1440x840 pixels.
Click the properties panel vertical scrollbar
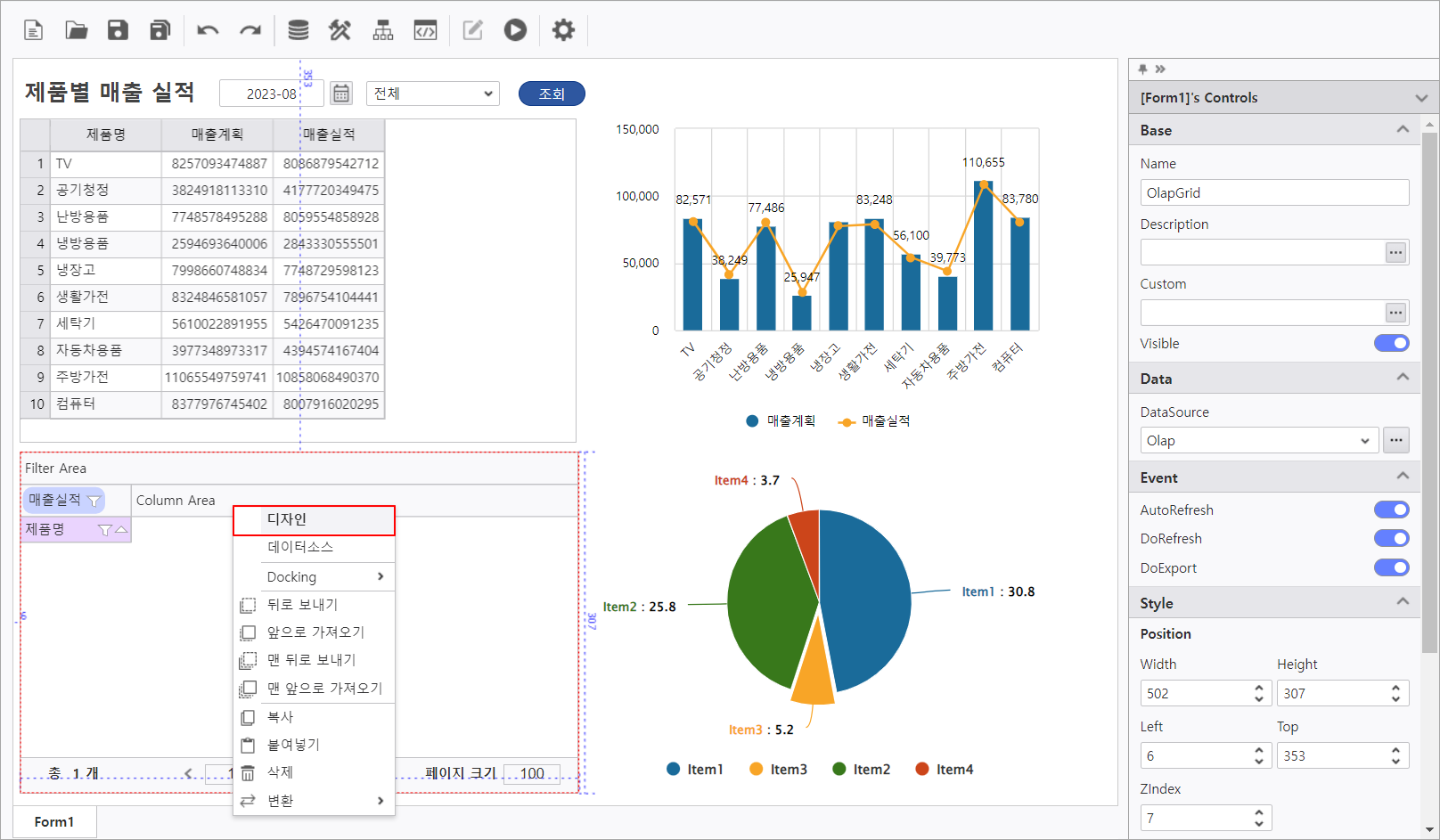coord(1429,392)
